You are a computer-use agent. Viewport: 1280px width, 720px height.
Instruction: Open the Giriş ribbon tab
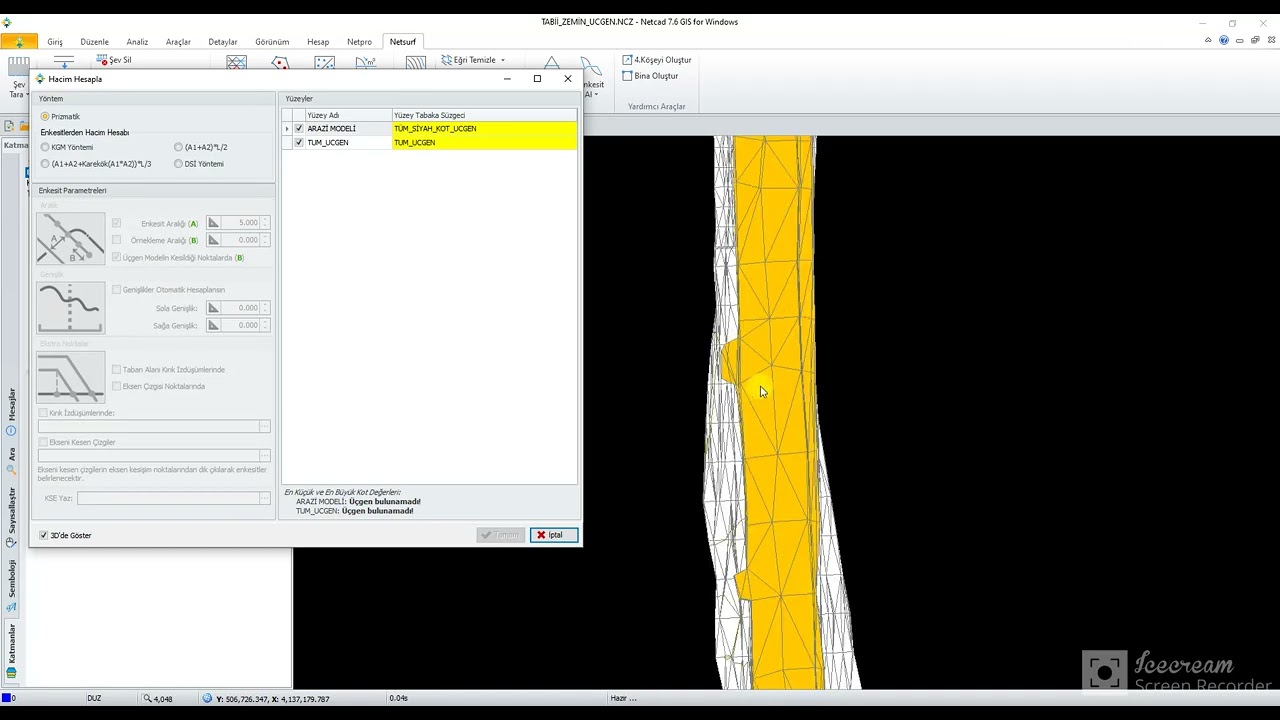pyautogui.click(x=55, y=42)
